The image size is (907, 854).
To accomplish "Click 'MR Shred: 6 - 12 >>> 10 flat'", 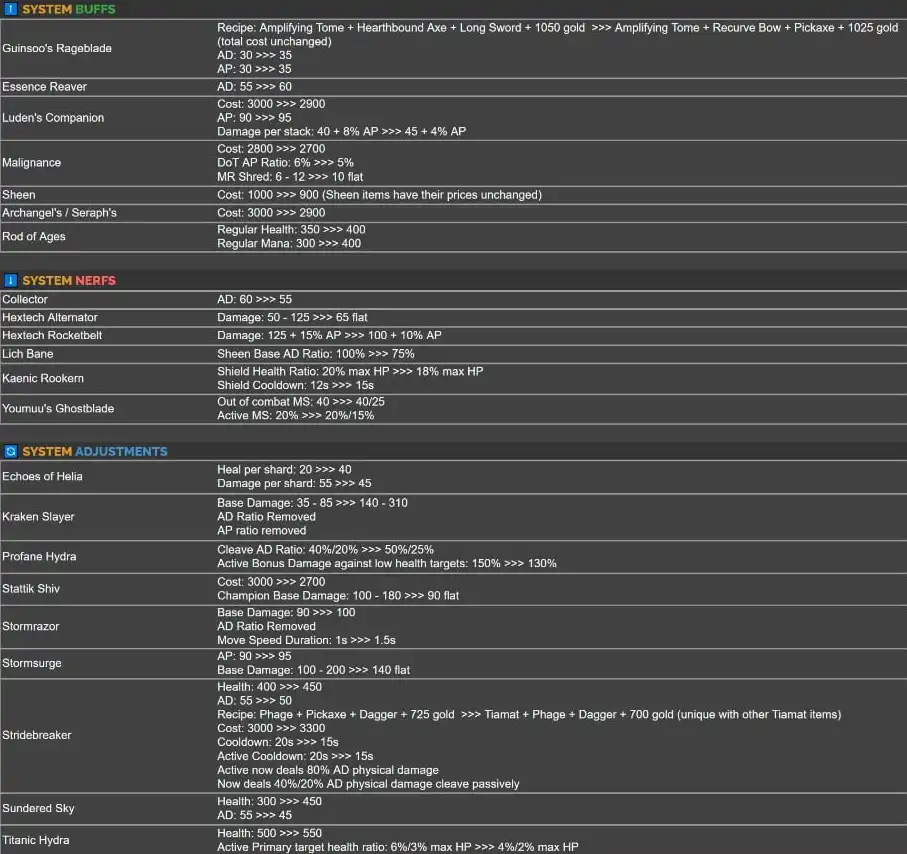I will (x=290, y=177).
